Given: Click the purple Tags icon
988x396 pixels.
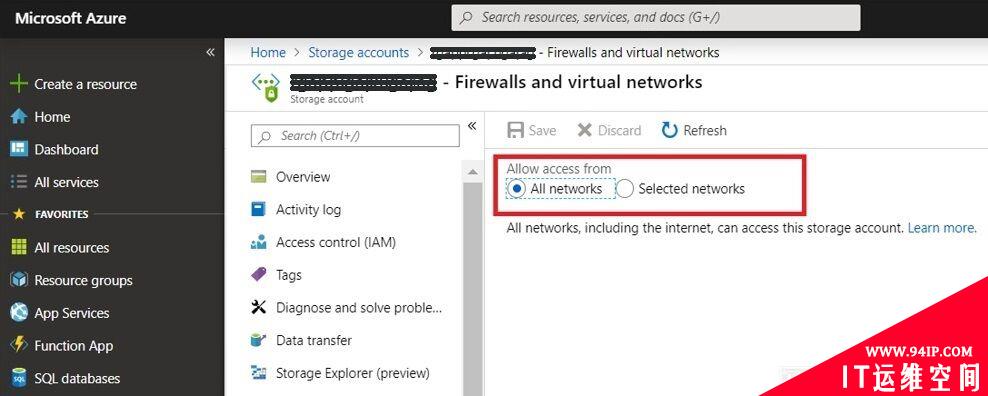Looking at the screenshot, I should pyautogui.click(x=258, y=275).
